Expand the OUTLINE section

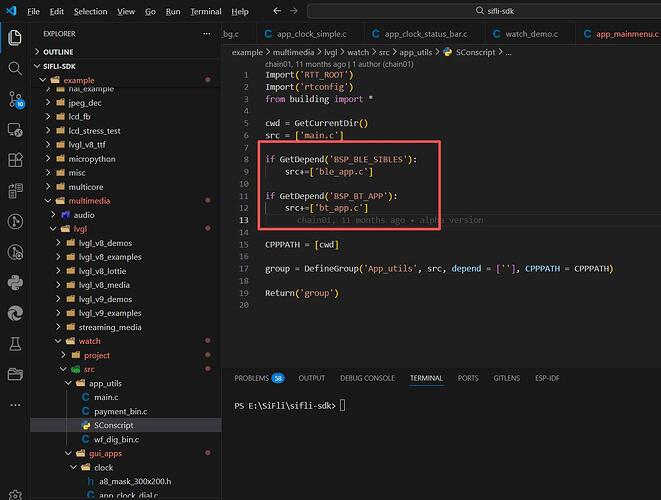[58, 51]
